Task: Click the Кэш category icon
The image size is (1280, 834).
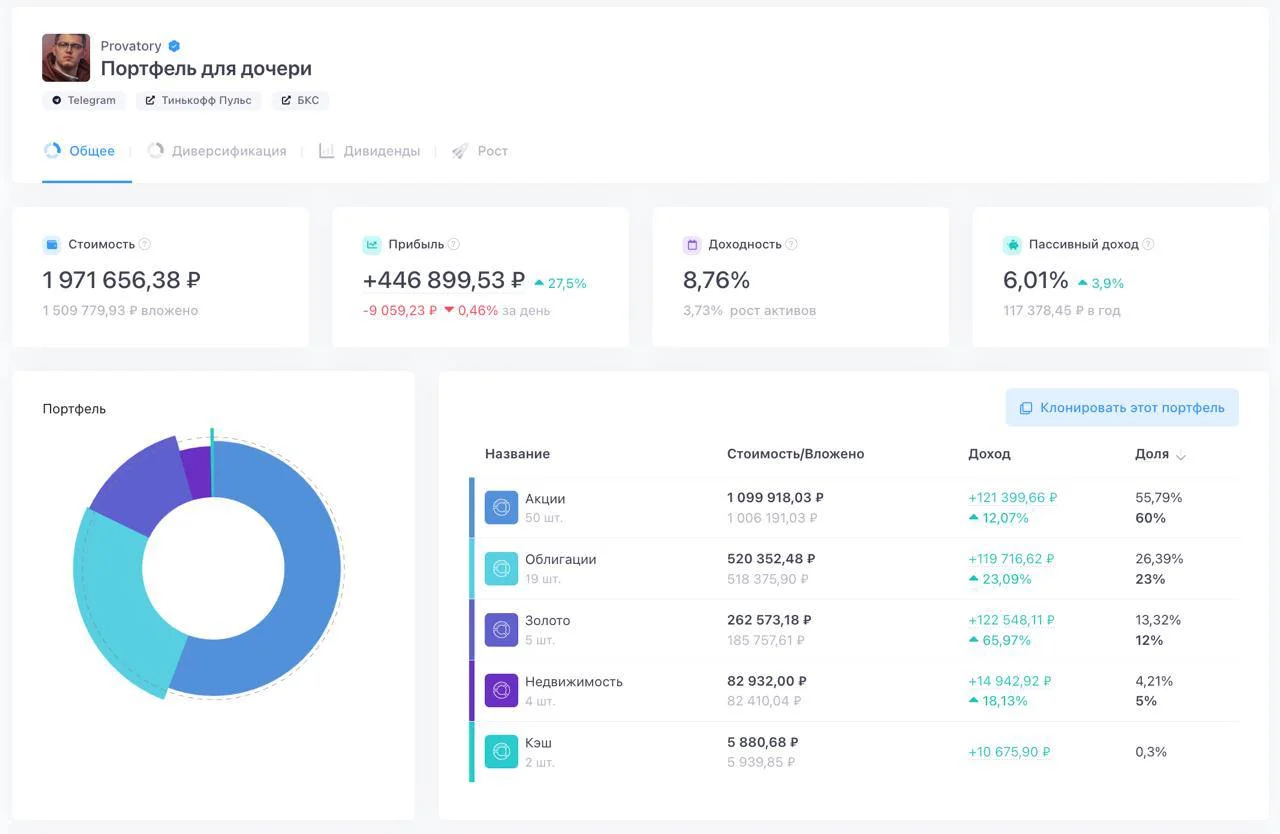Action: tap(501, 752)
